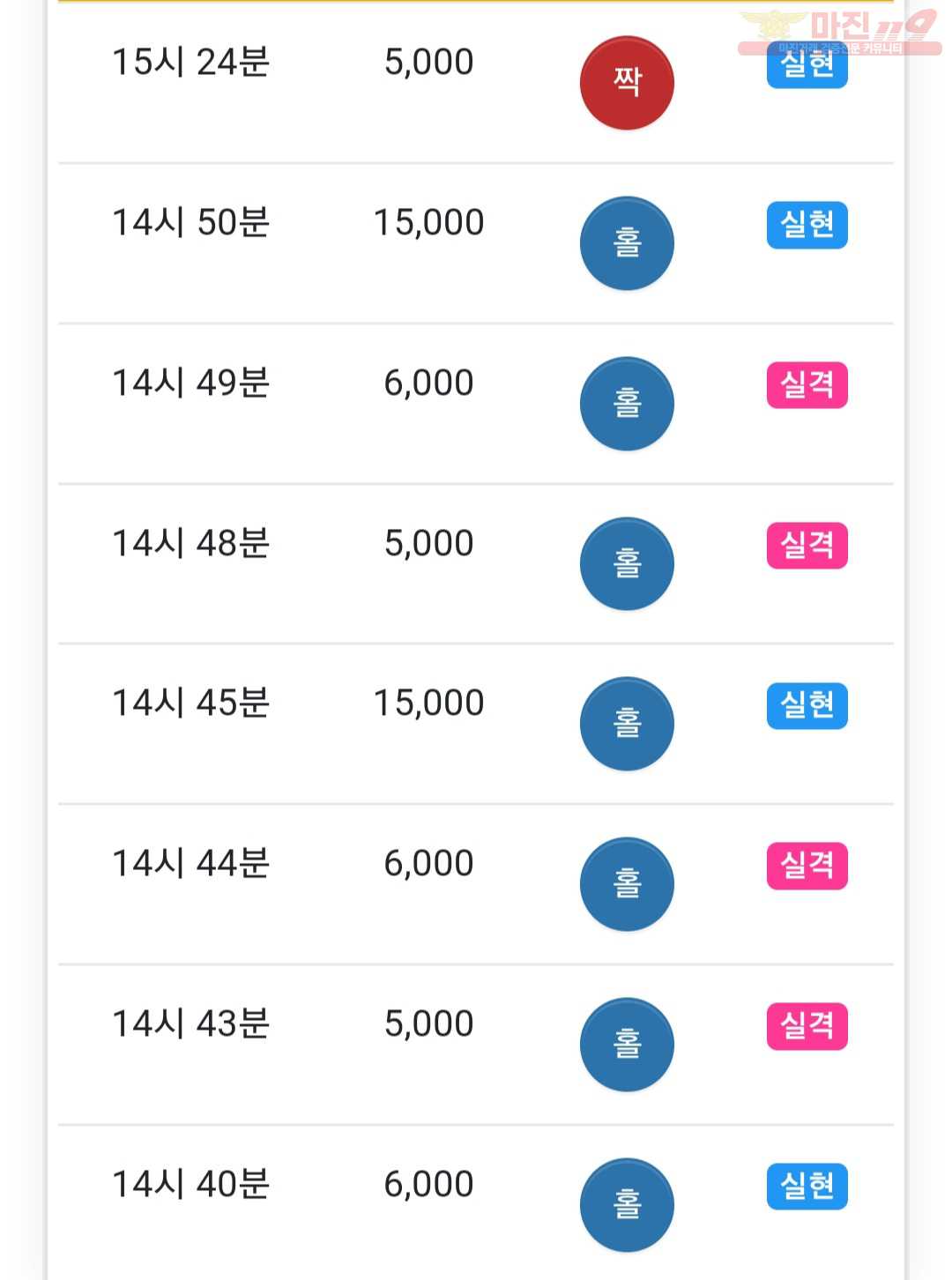Click the 마진 watermark logo
Screen dimensions: 952x1280
[839, 32]
